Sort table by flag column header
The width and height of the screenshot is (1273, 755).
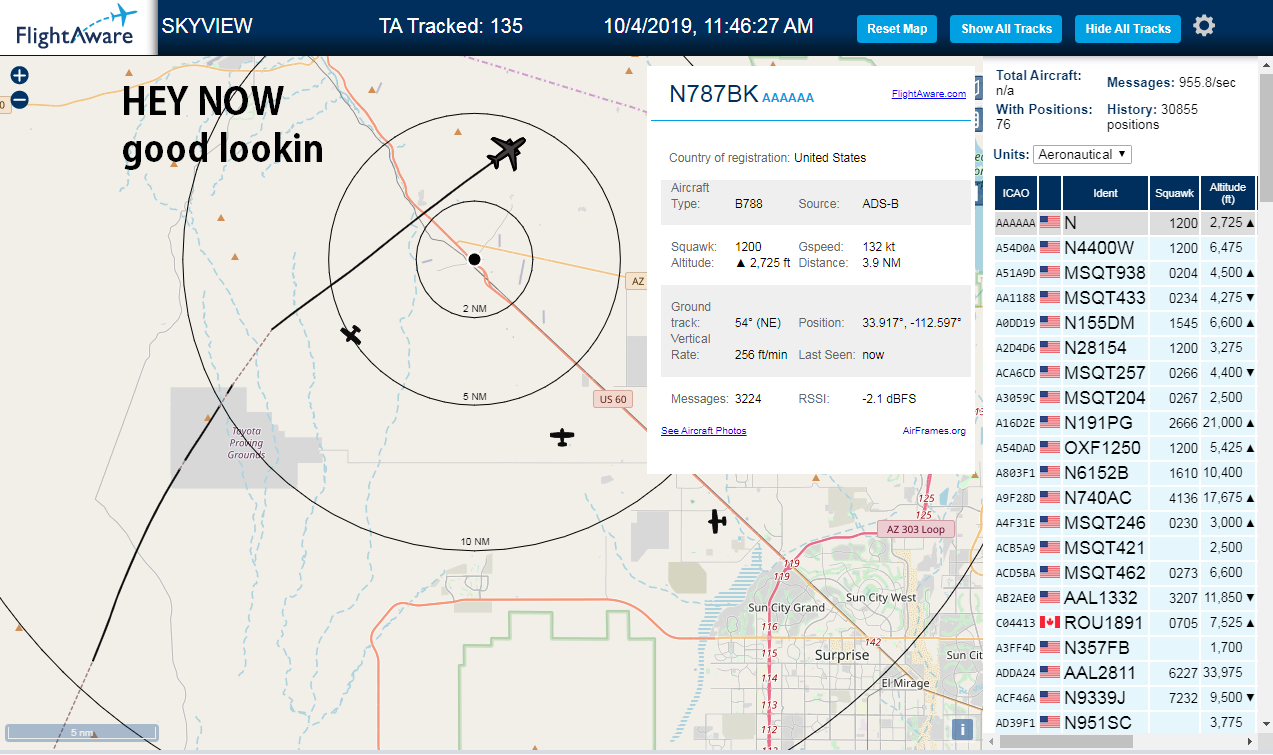click(1050, 193)
